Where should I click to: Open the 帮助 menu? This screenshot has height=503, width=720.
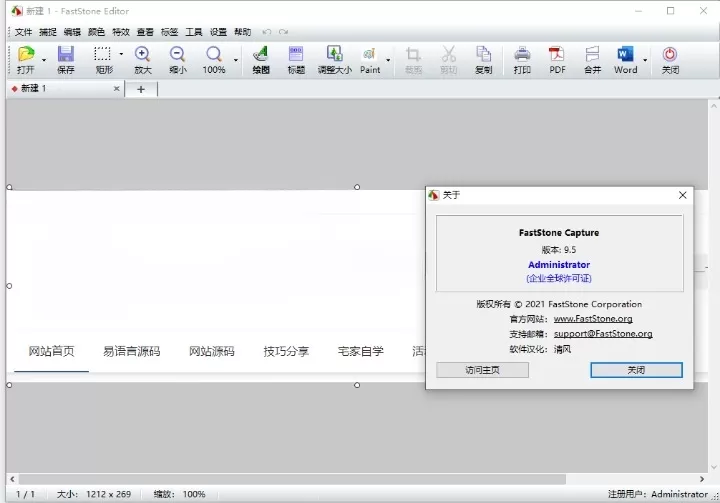point(242,32)
